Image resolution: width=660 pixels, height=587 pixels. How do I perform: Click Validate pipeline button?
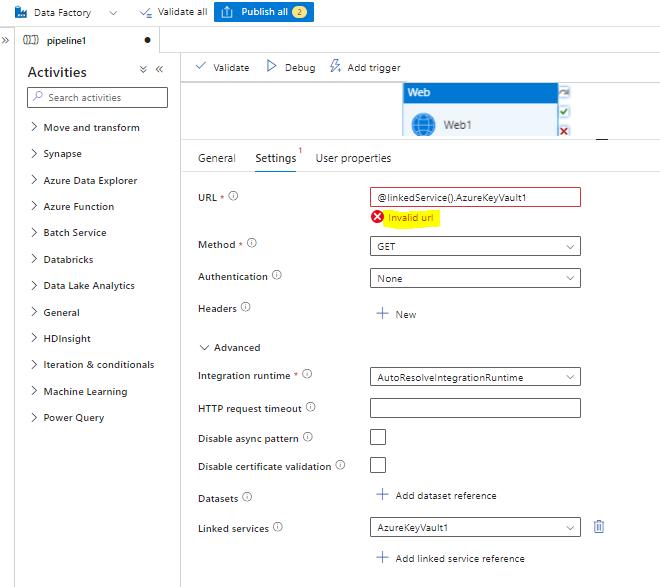223,67
